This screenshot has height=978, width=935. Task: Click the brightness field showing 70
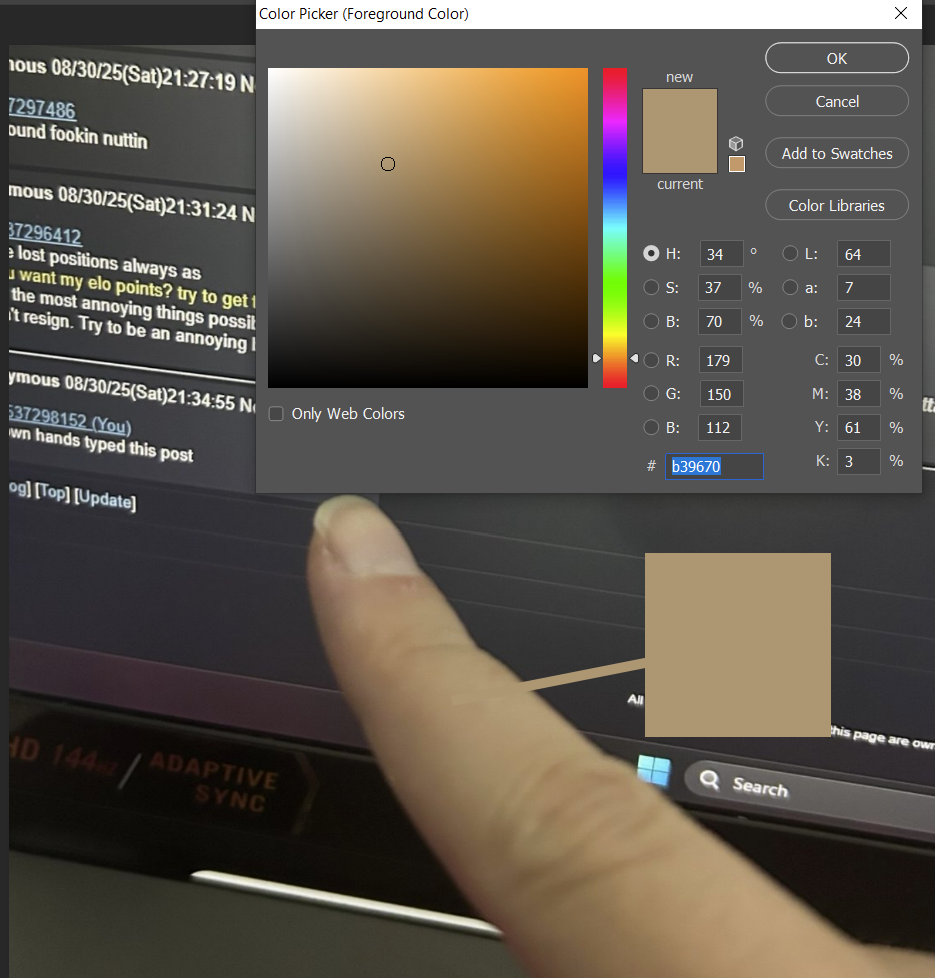[x=720, y=321]
